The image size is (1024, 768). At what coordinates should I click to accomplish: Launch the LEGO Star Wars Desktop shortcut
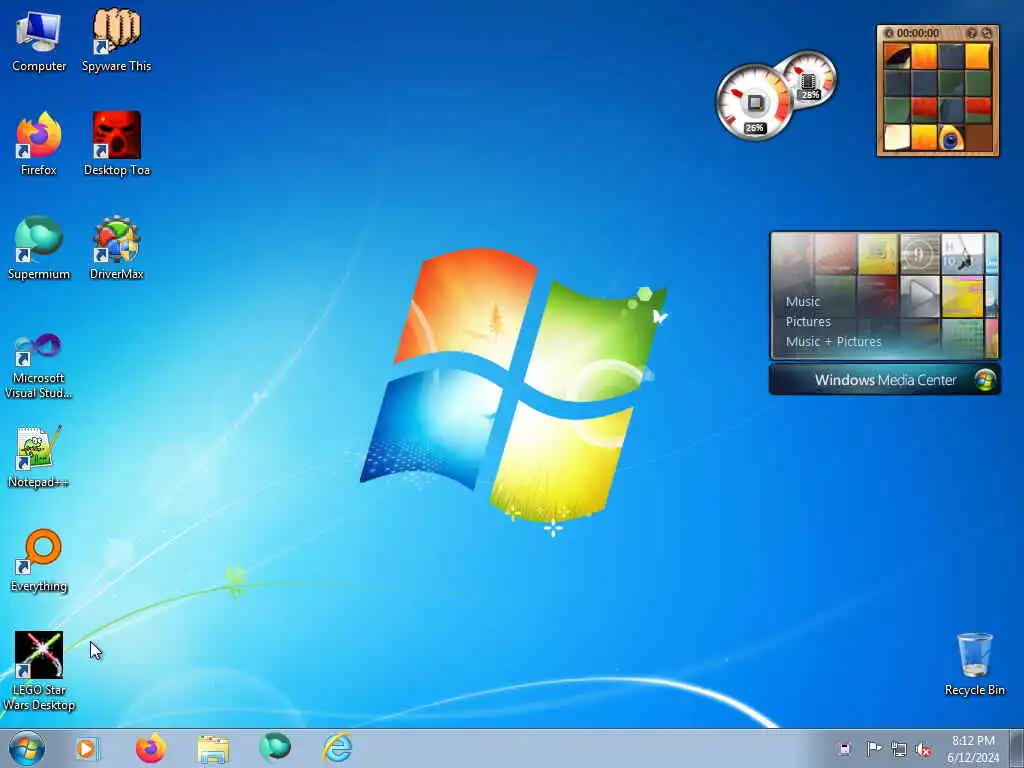[x=39, y=671]
